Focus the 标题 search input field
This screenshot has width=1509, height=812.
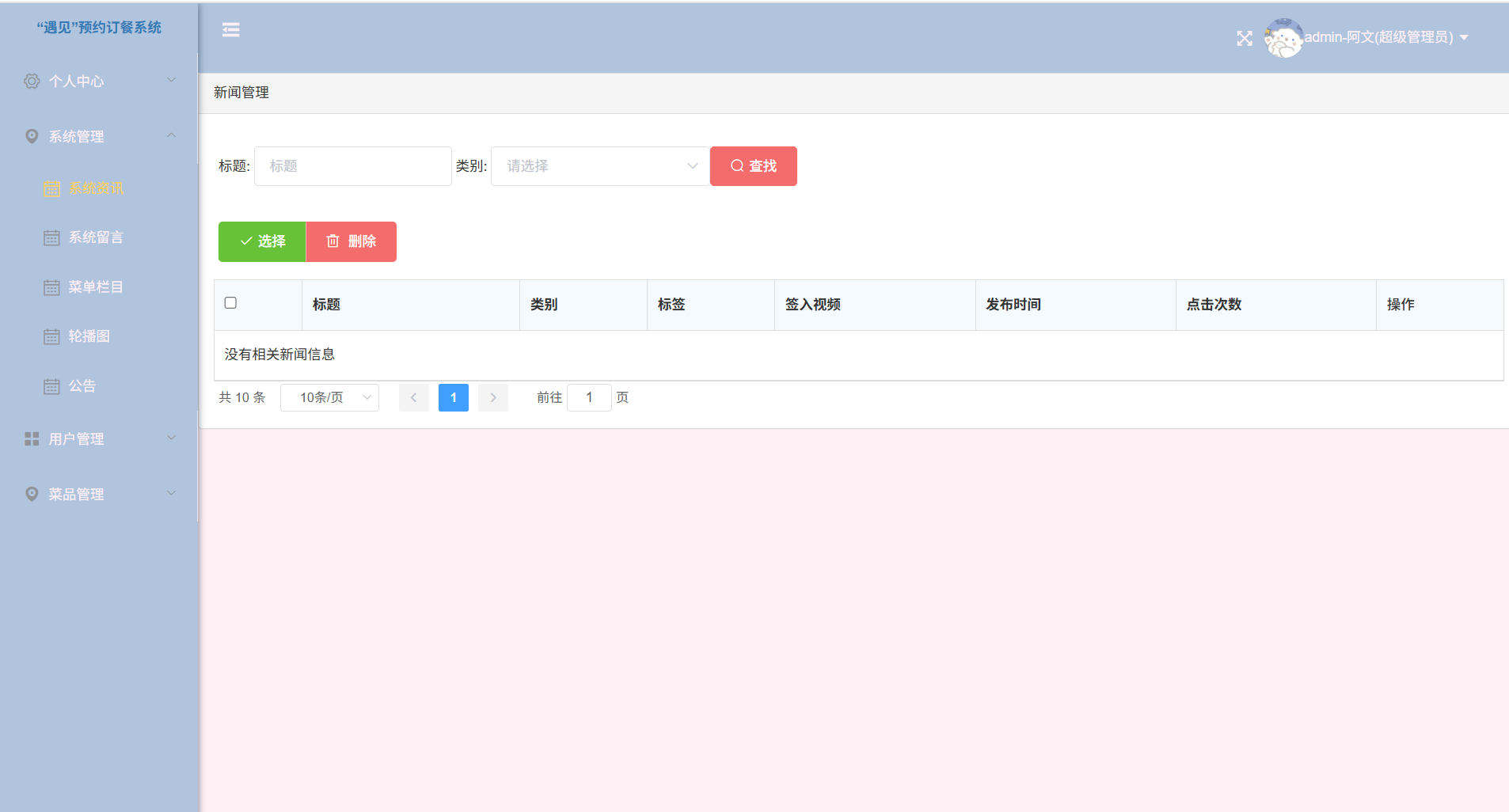pos(353,166)
